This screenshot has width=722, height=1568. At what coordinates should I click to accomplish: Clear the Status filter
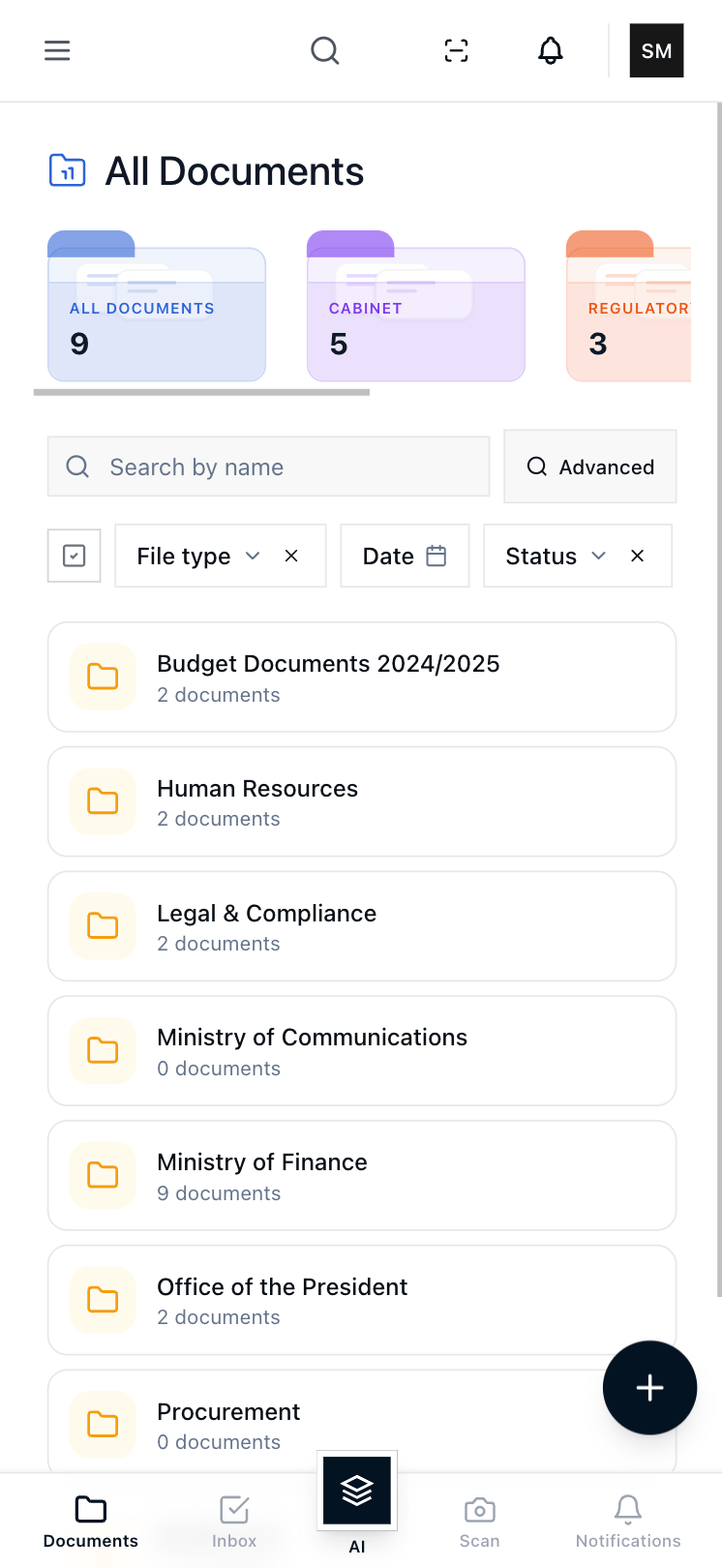pos(637,556)
